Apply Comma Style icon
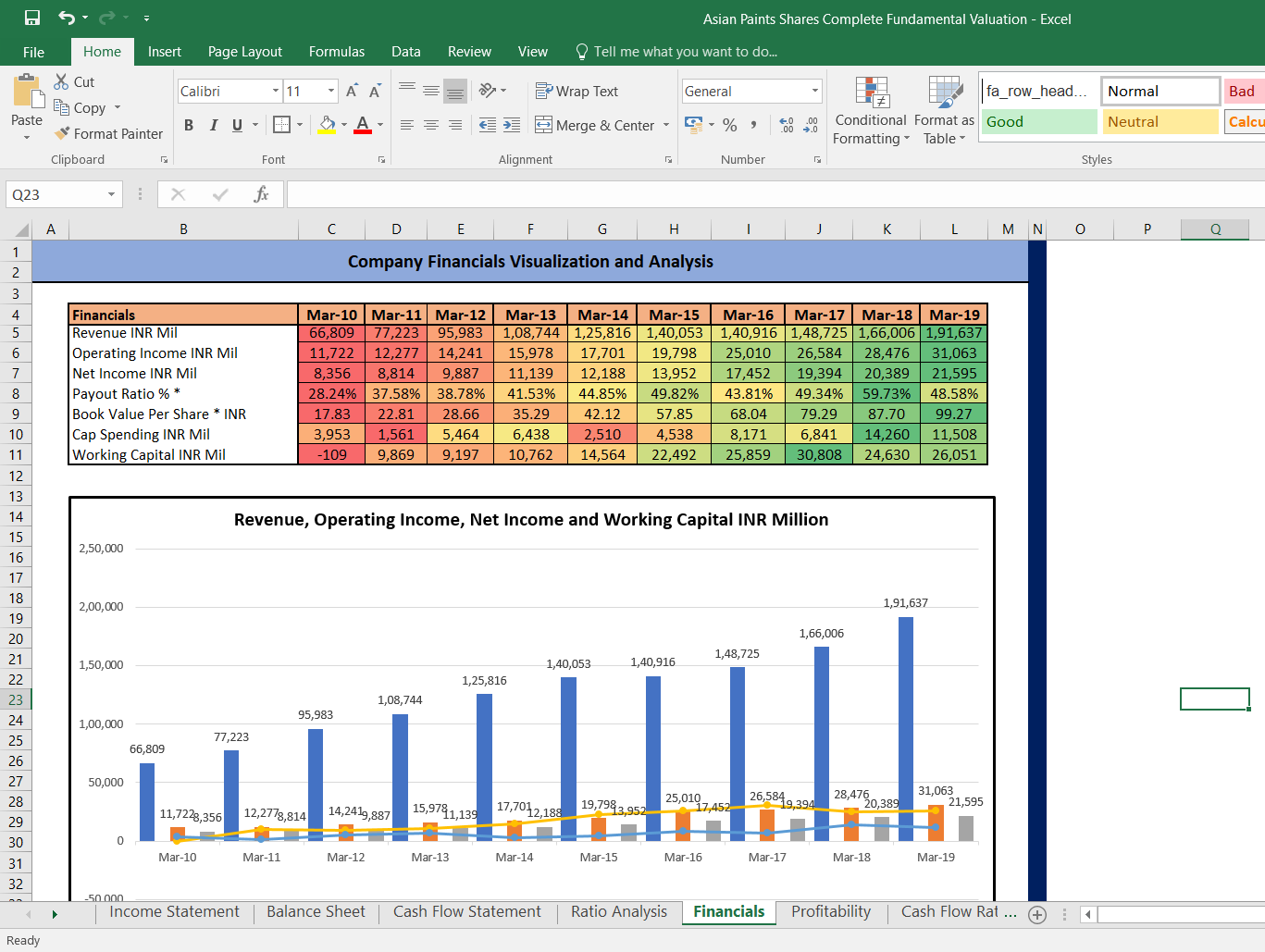 [754, 125]
